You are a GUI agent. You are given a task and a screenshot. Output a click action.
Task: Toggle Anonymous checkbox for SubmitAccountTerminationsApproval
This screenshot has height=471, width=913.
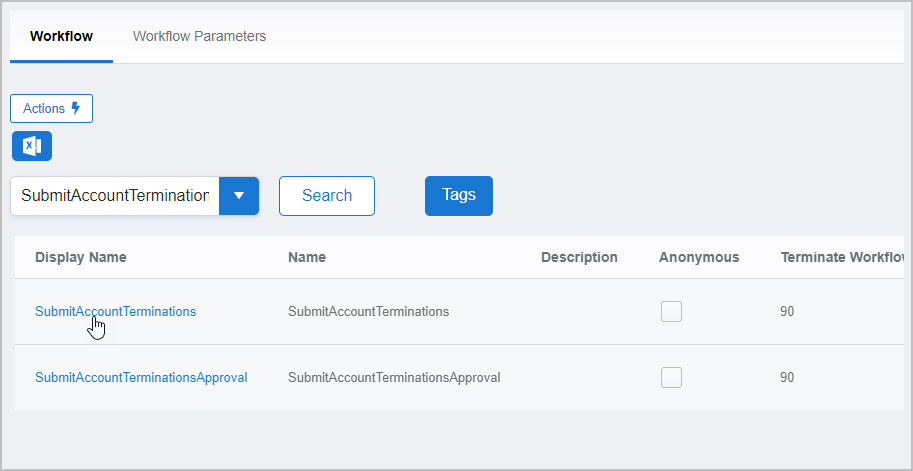point(671,377)
